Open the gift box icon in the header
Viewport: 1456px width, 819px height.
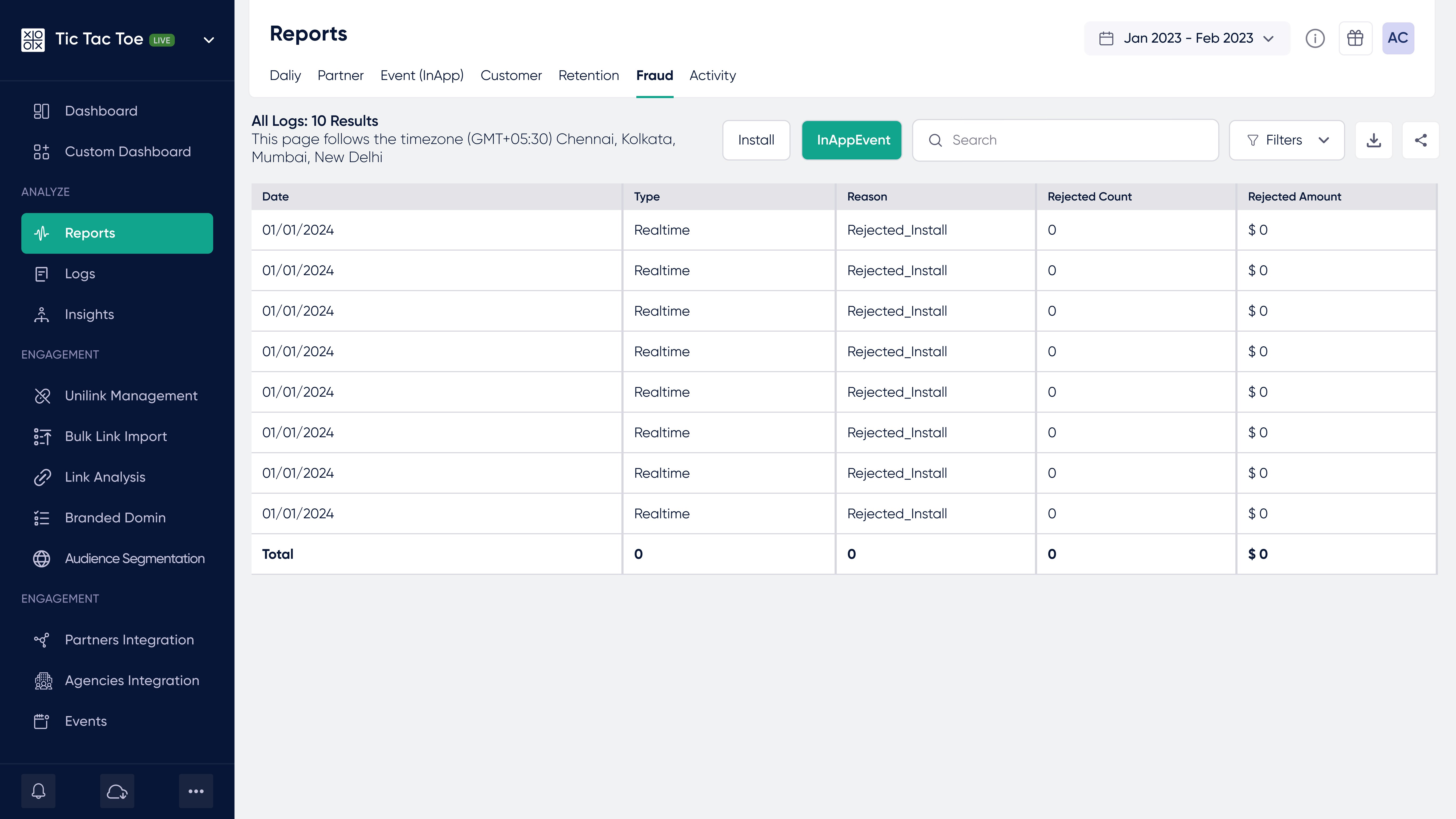[x=1355, y=38]
